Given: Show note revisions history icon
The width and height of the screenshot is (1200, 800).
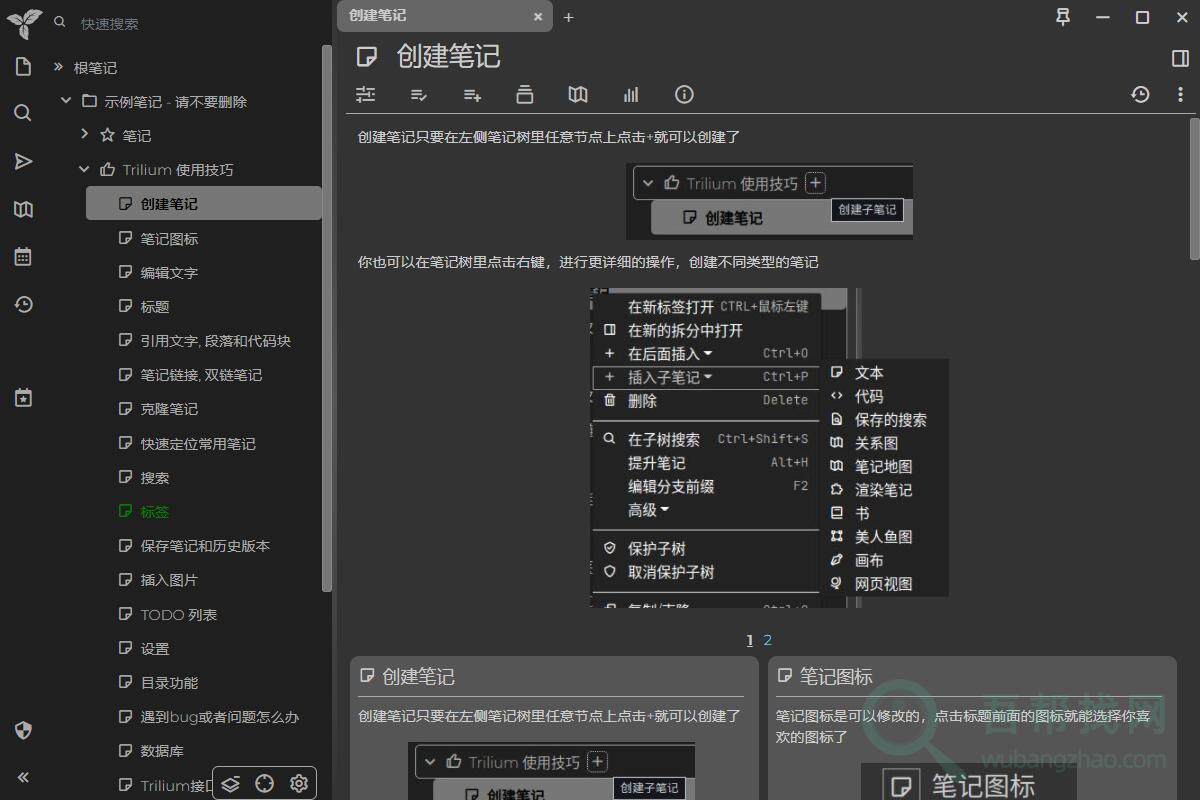Looking at the screenshot, I should [x=1140, y=94].
